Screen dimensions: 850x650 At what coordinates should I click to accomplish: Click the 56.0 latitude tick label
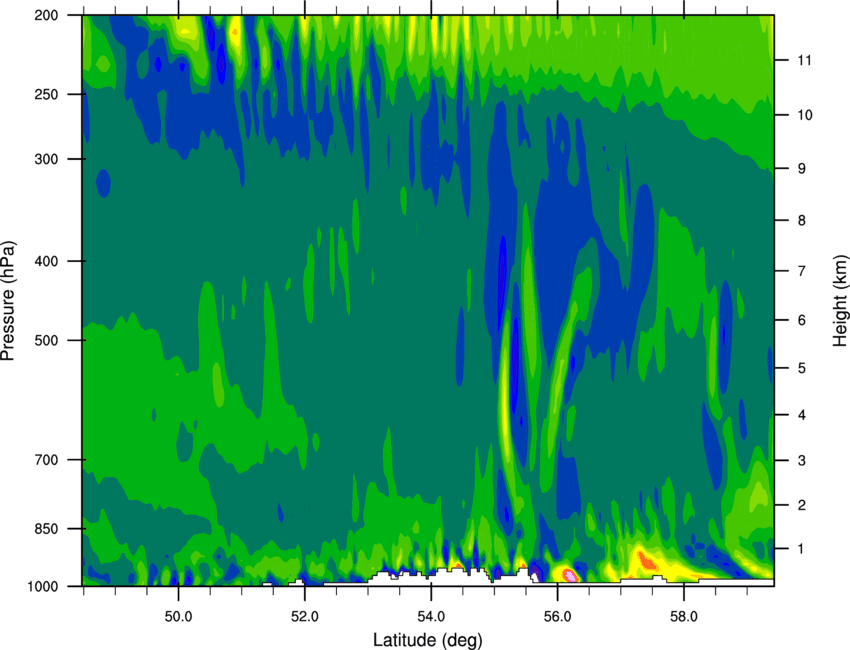pos(557,617)
